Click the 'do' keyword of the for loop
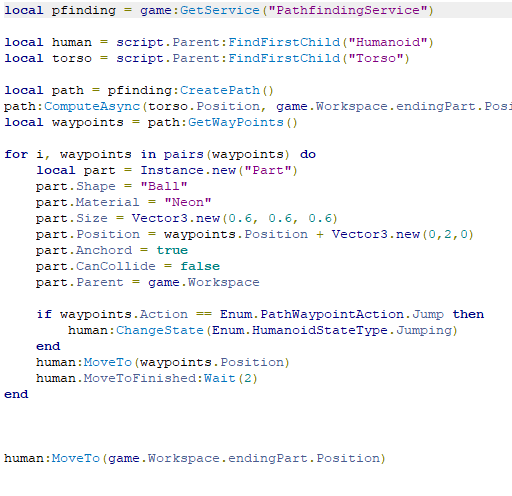 click(x=308, y=154)
